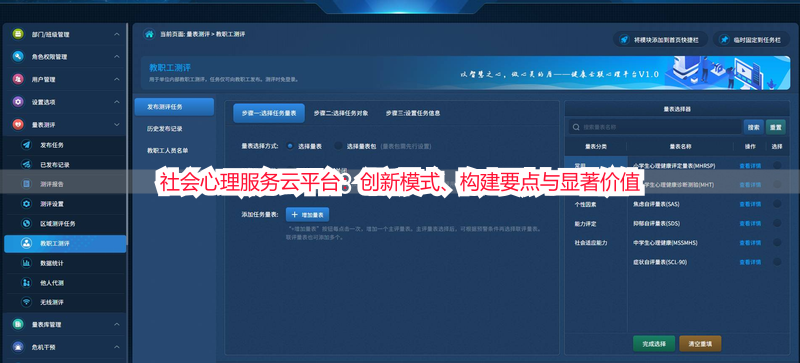Select the 选择量表包 radio button
Screen dimensions: 800x363
coord(338,146)
